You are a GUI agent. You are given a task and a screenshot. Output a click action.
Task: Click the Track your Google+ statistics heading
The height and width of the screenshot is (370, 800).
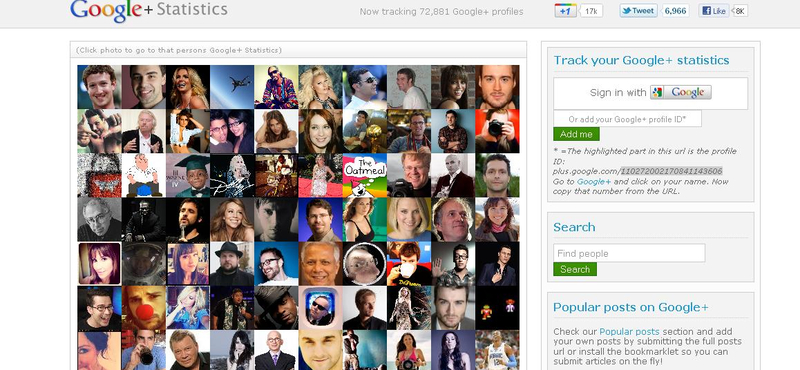(x=641, y=60)
